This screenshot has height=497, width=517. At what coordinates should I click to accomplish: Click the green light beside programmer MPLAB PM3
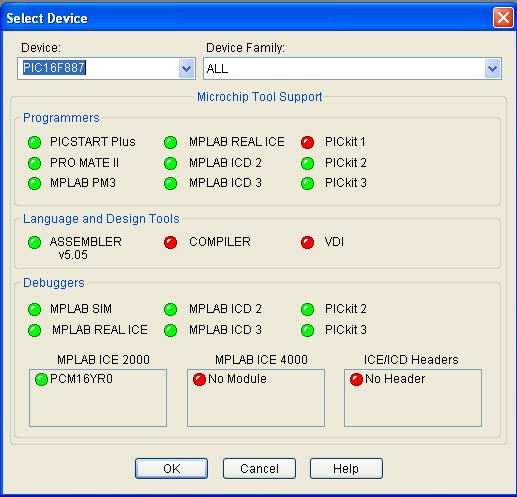(34, 183)
